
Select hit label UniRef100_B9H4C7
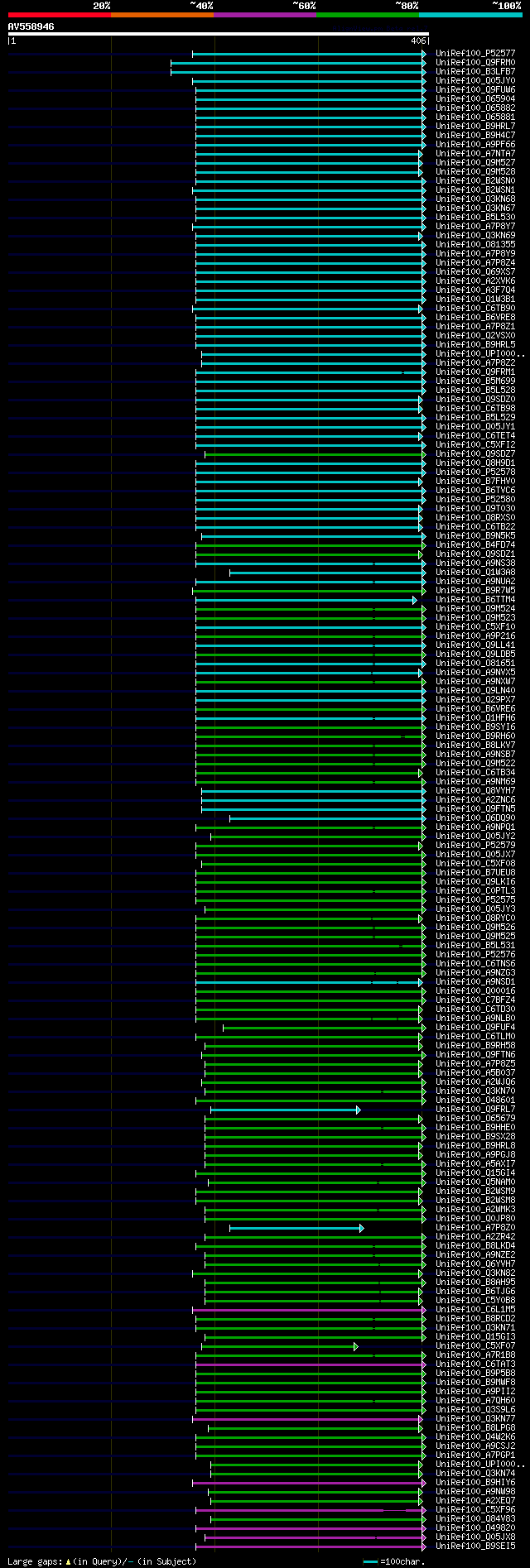475,136
